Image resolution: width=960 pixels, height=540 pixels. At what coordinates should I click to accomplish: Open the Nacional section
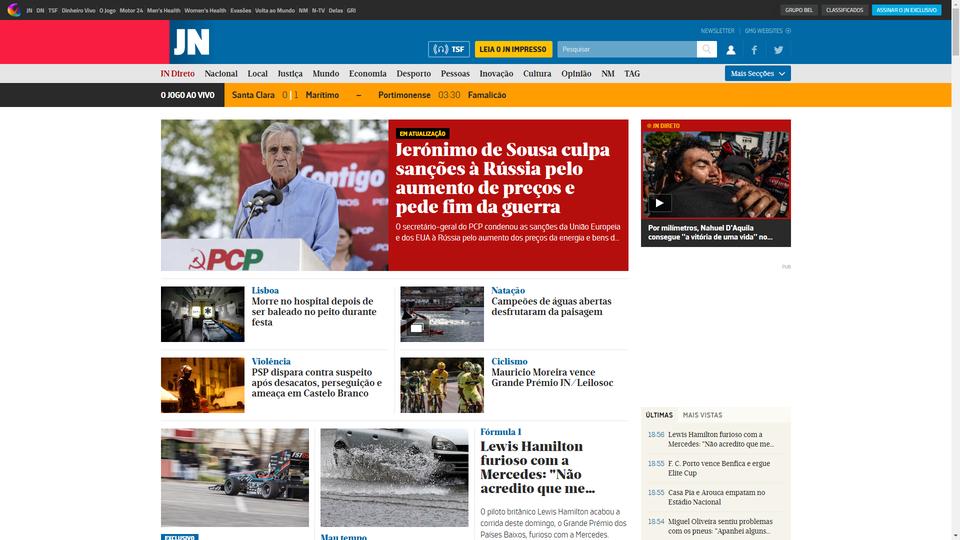221,73
